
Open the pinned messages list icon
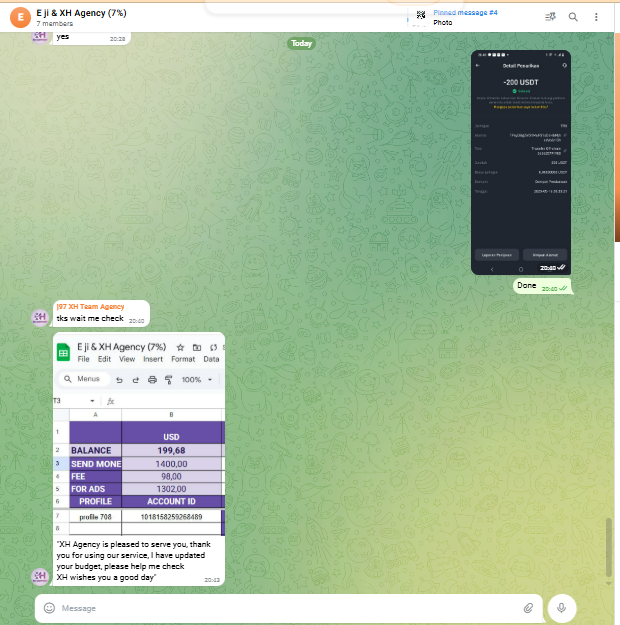(549, 17)
